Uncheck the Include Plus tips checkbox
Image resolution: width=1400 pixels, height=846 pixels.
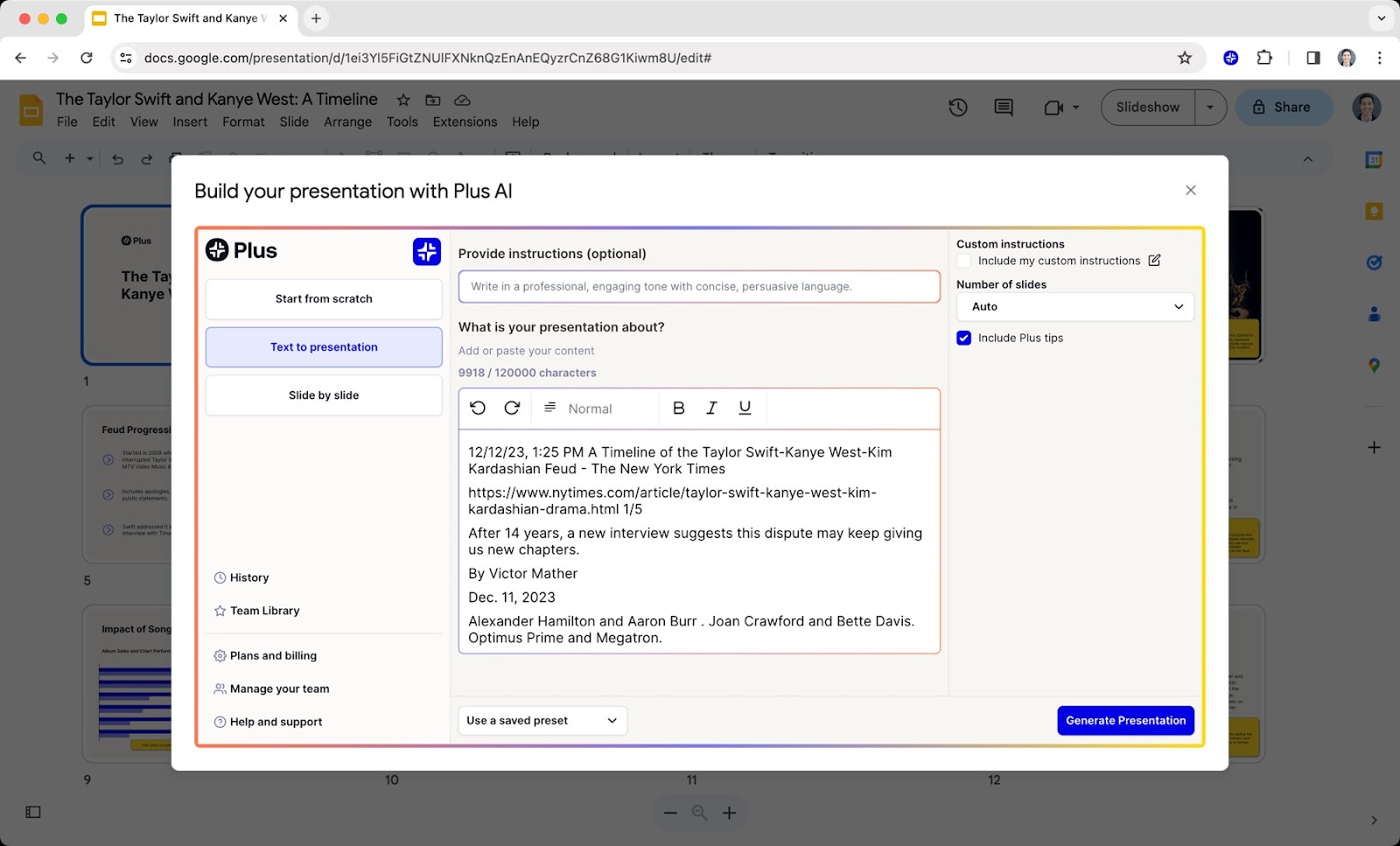964,338
